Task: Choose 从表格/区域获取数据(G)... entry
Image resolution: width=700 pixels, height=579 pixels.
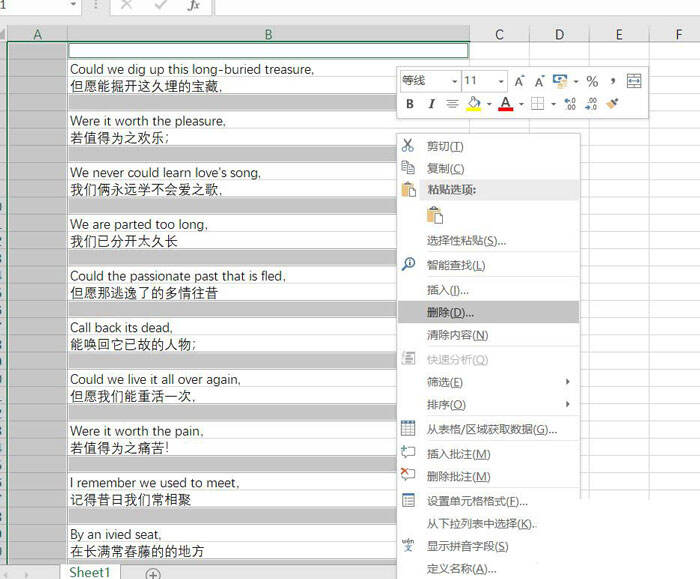Action: point(488,429)
